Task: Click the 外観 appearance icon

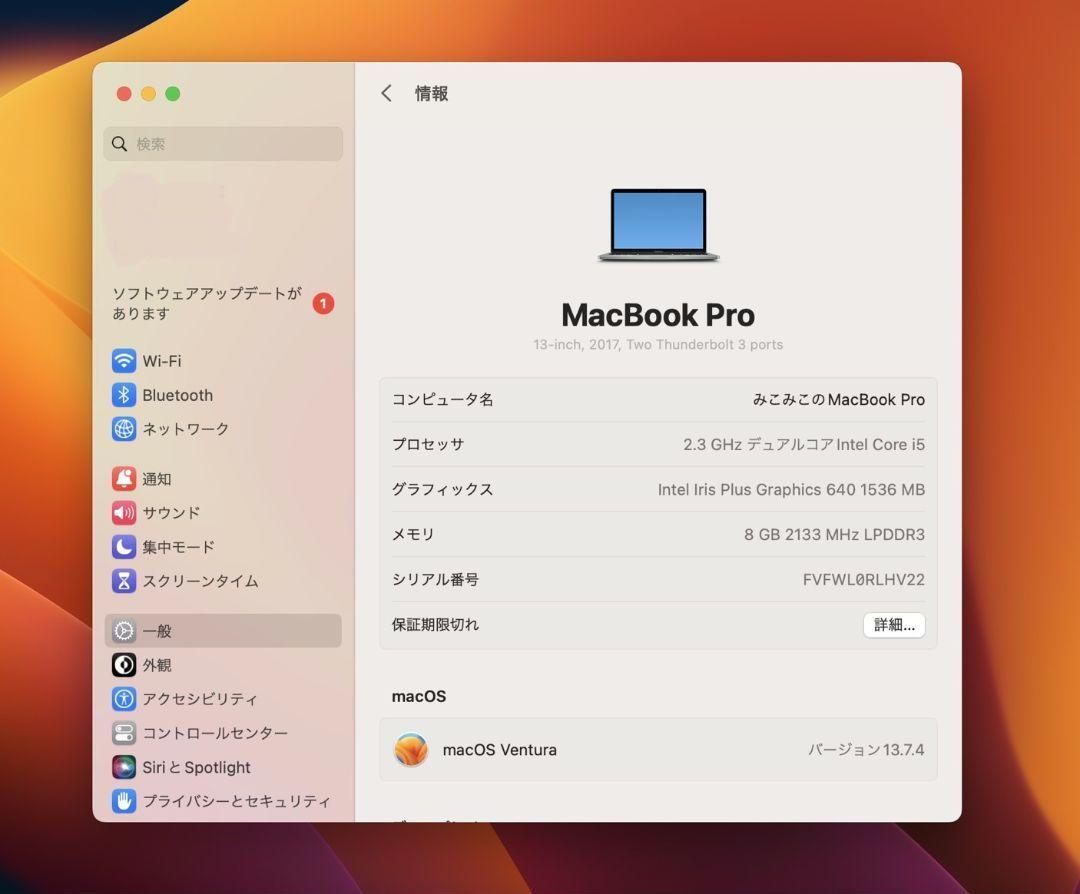Action: pos(124,665)
